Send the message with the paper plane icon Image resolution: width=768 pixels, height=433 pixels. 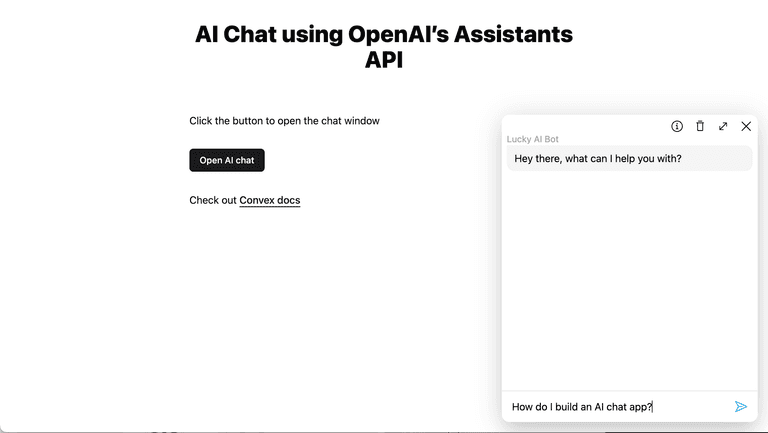[741, 406]
